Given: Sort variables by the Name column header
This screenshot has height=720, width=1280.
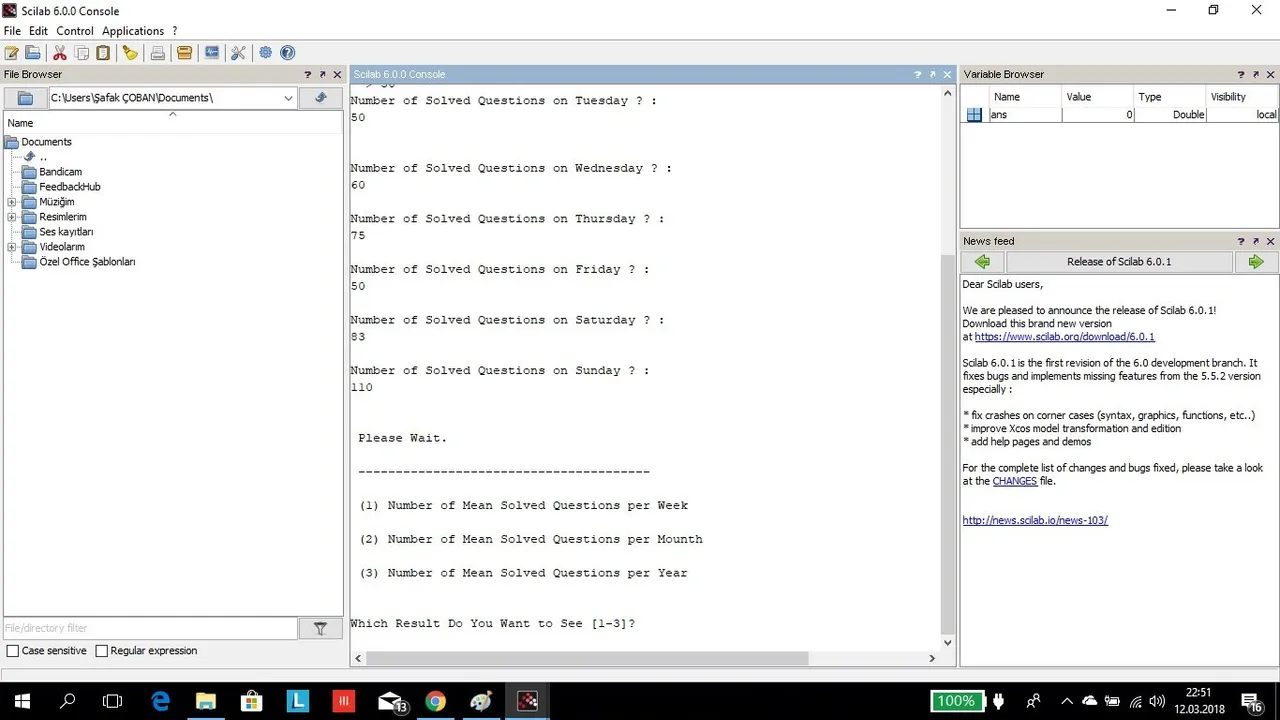Looking at the screenshot, I should 1025,97.
